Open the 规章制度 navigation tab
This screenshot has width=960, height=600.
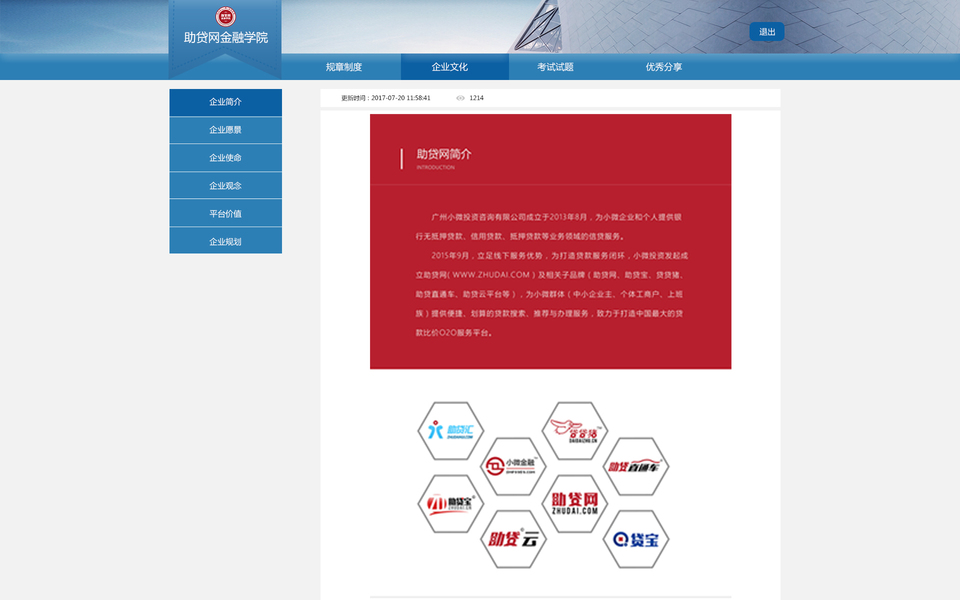[x=343, y=67]
